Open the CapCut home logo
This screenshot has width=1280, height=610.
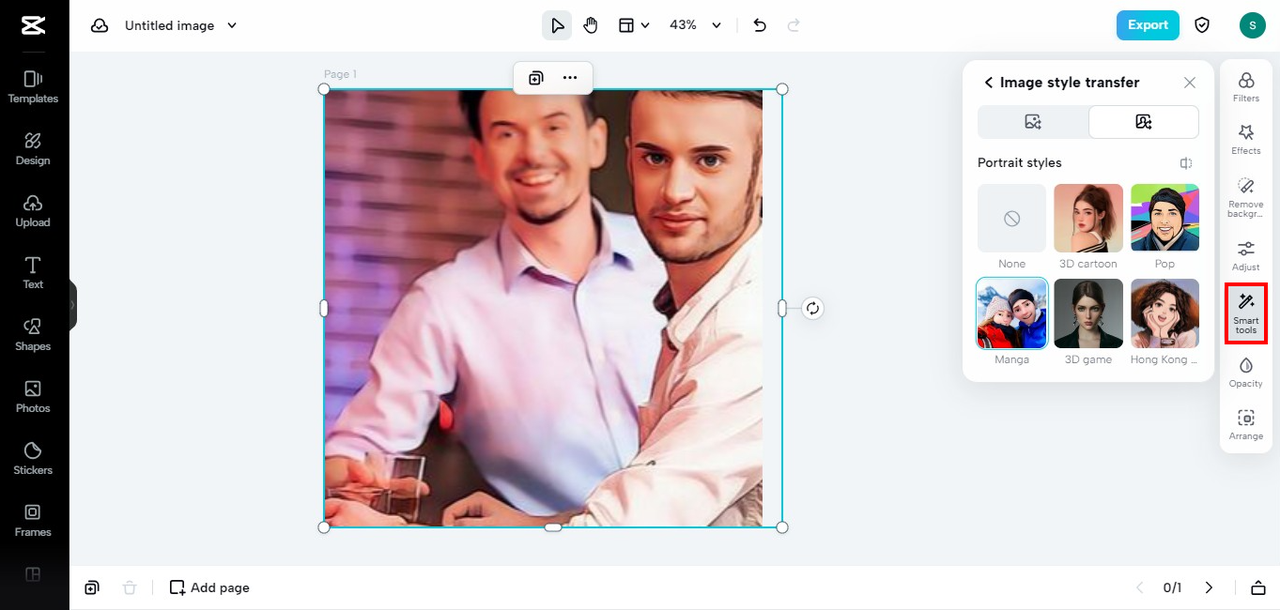(33, 26)
